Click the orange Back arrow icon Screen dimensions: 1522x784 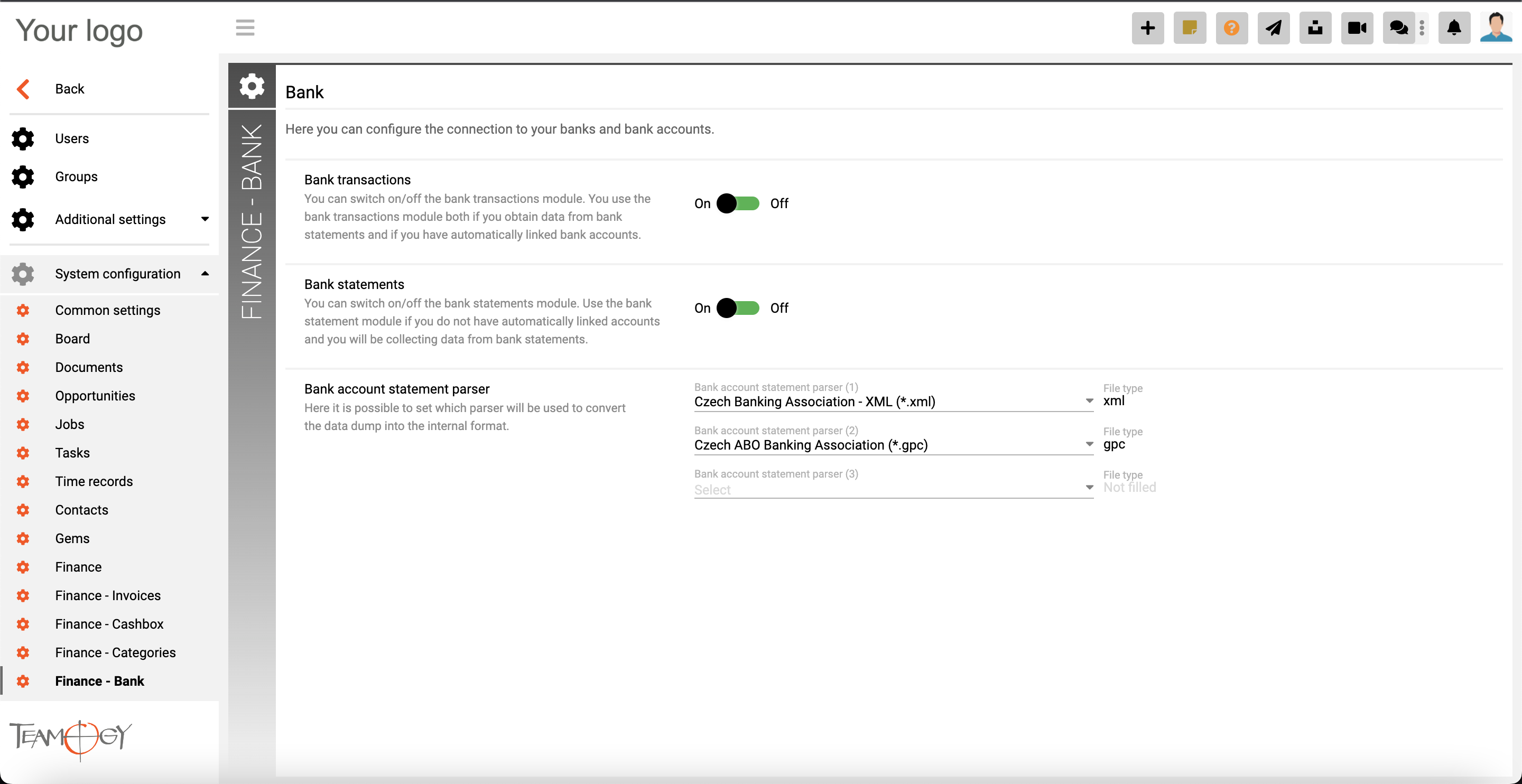click(x=23, y=89)
